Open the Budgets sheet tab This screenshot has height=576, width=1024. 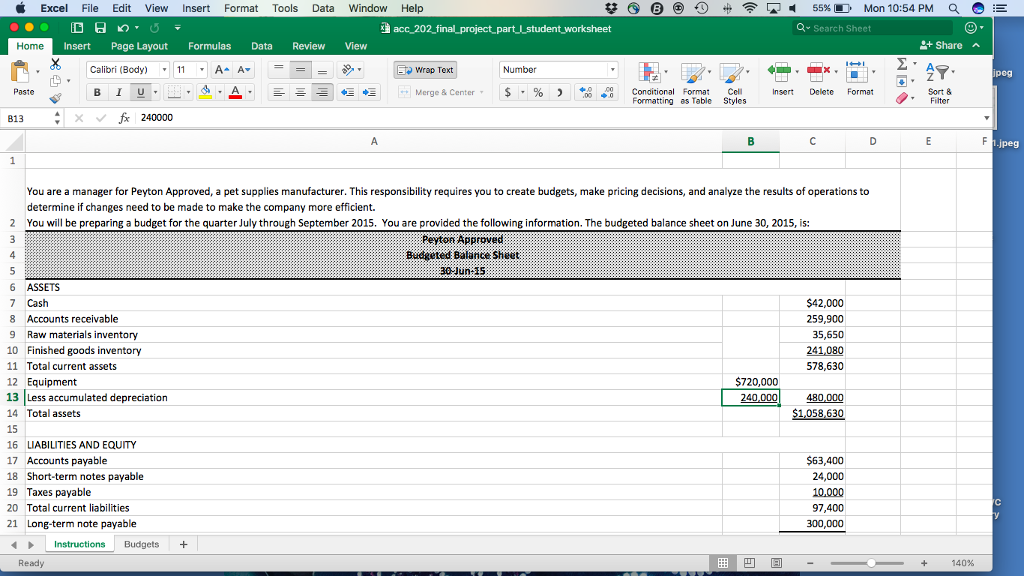pyautogui.click(x=141, y=545)
